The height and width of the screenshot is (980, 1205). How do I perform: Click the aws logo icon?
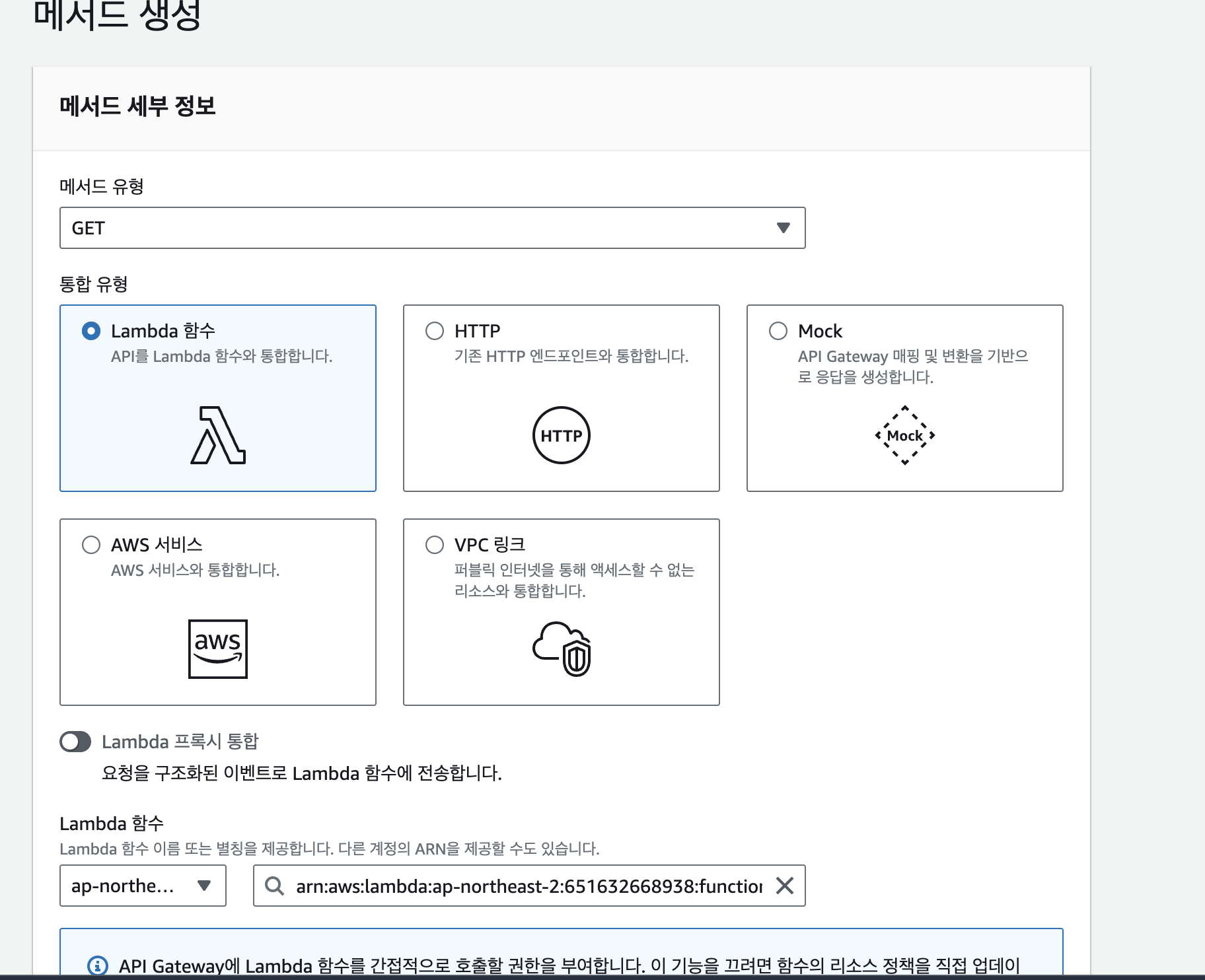[x=218, y=648]
